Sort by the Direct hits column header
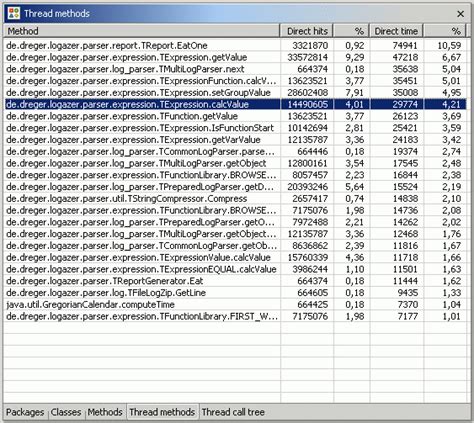 307,31
